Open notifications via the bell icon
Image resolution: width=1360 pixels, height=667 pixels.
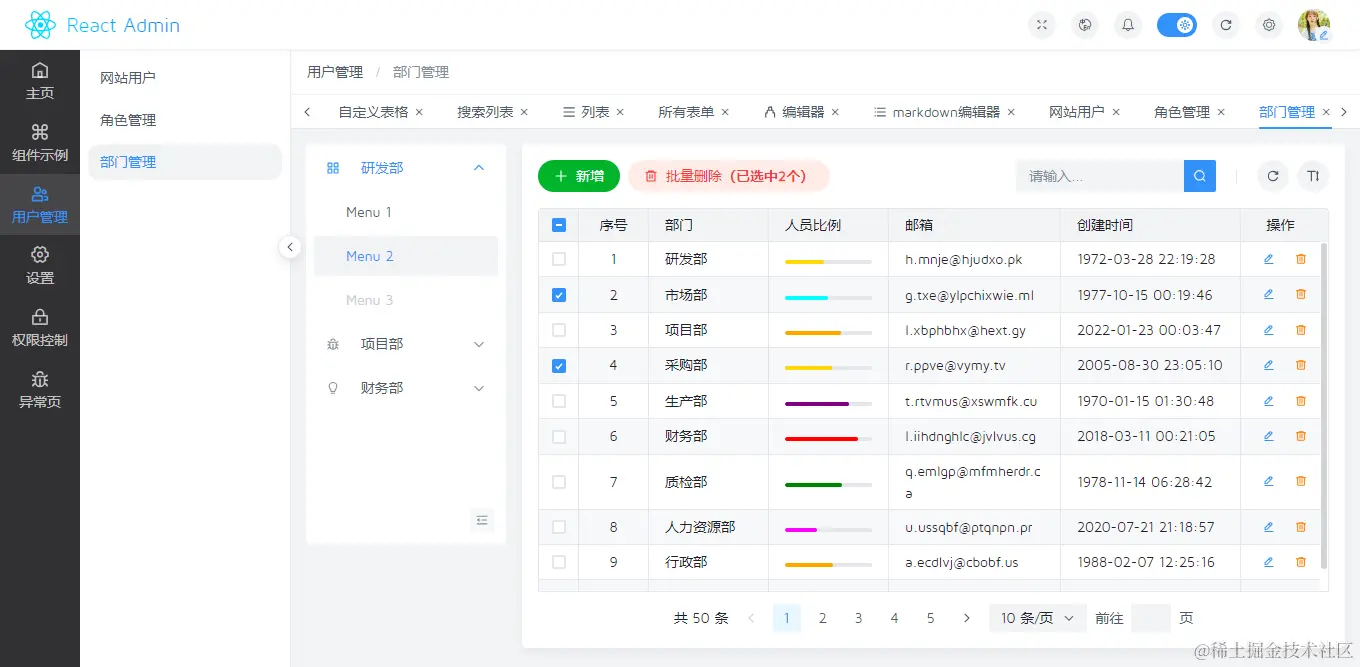(1128, 25)
